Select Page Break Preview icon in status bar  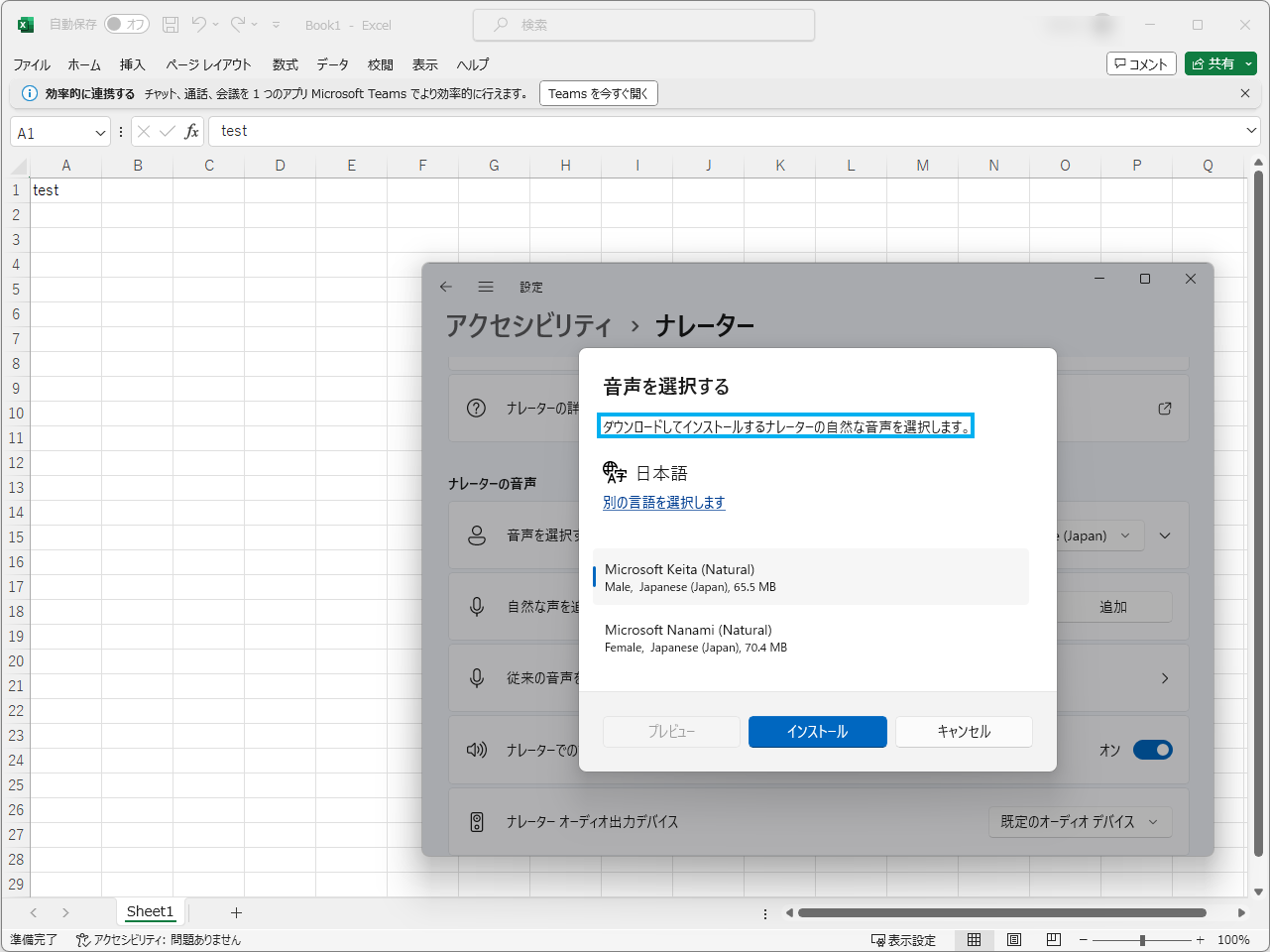(1052, 939)
